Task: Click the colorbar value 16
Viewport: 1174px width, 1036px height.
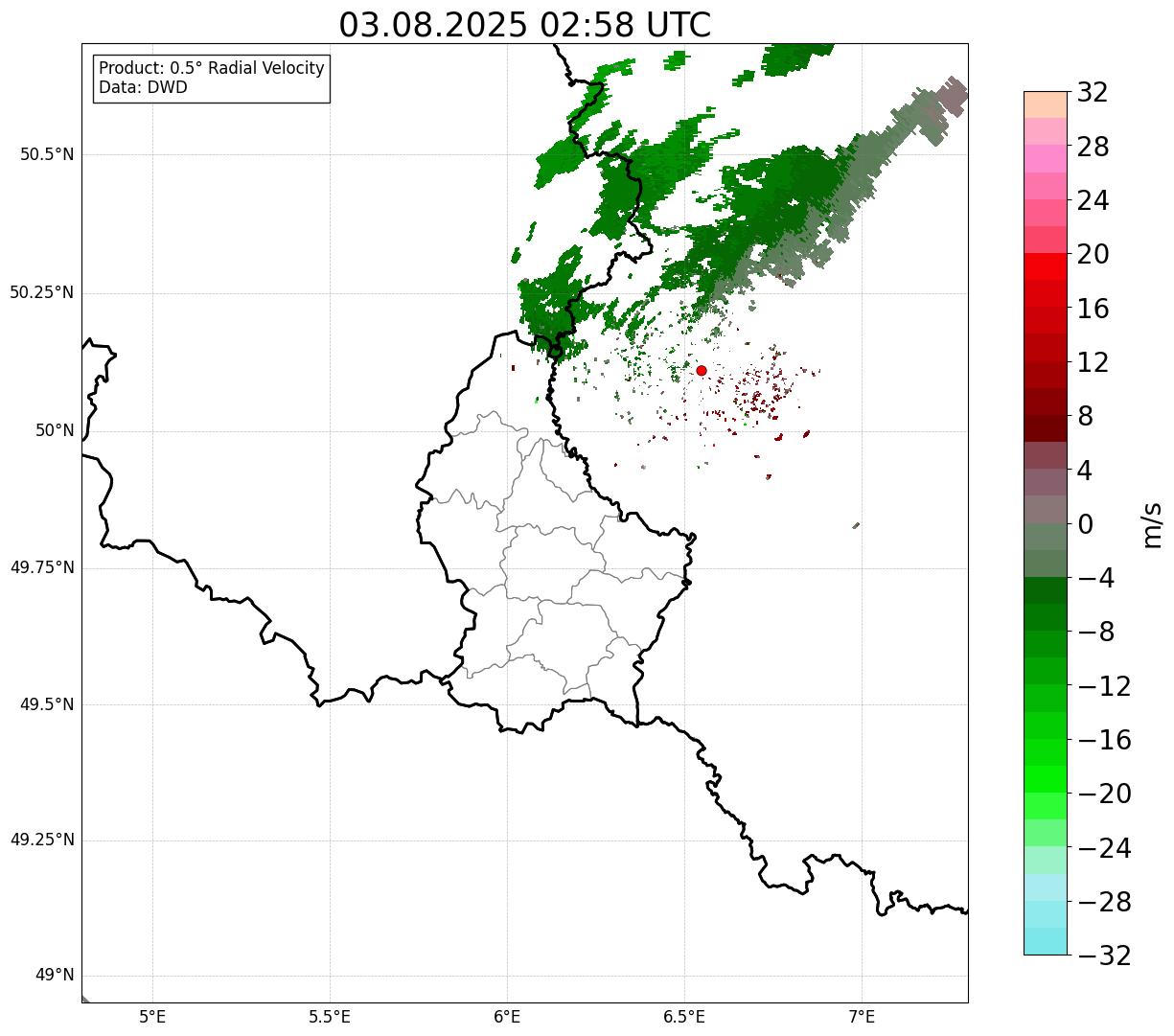Action: click(1093, 309)
